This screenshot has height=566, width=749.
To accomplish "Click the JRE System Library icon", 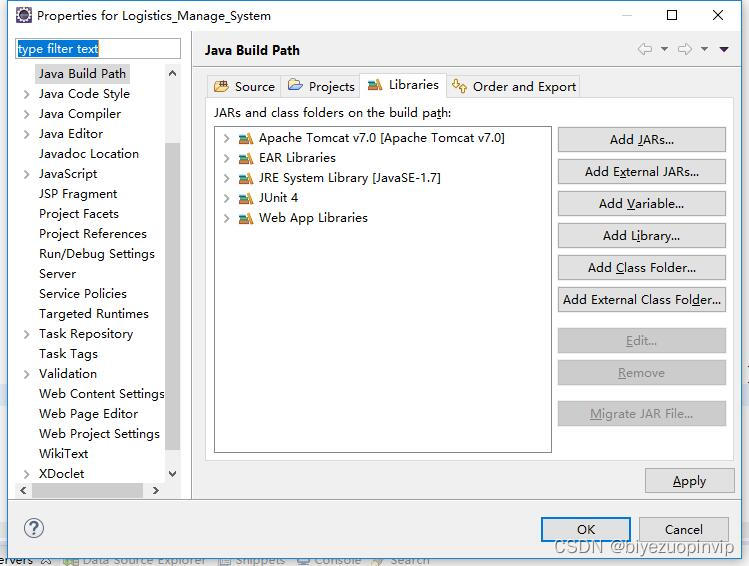I will [246, 178].
